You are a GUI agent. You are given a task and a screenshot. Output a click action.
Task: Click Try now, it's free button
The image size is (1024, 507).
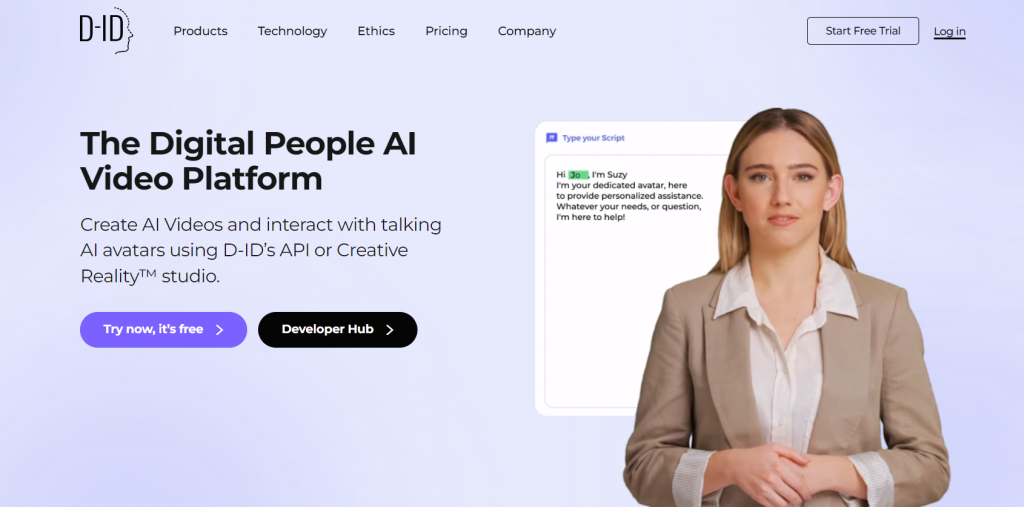[x=163, y=329]
